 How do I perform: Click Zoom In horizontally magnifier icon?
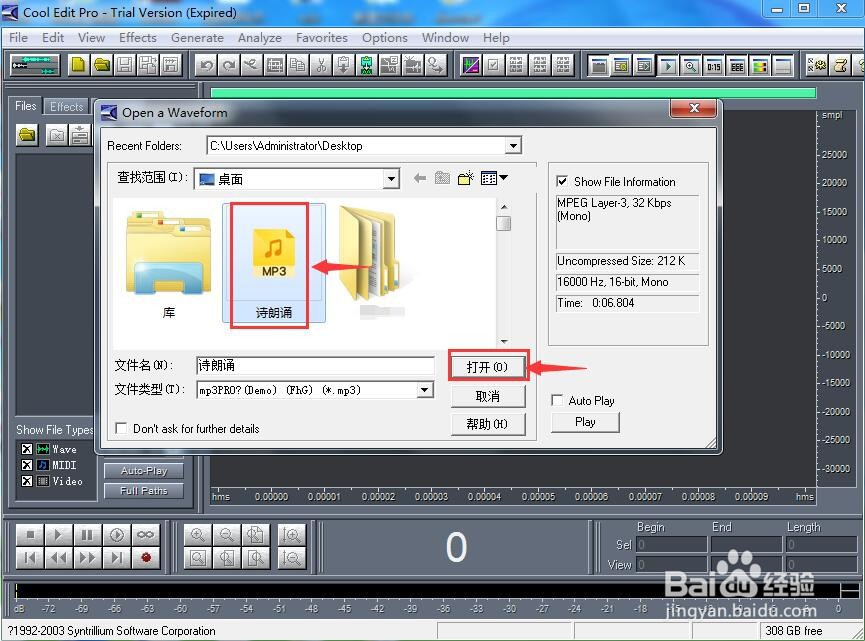pyautogui.click(x=197, y=535)
